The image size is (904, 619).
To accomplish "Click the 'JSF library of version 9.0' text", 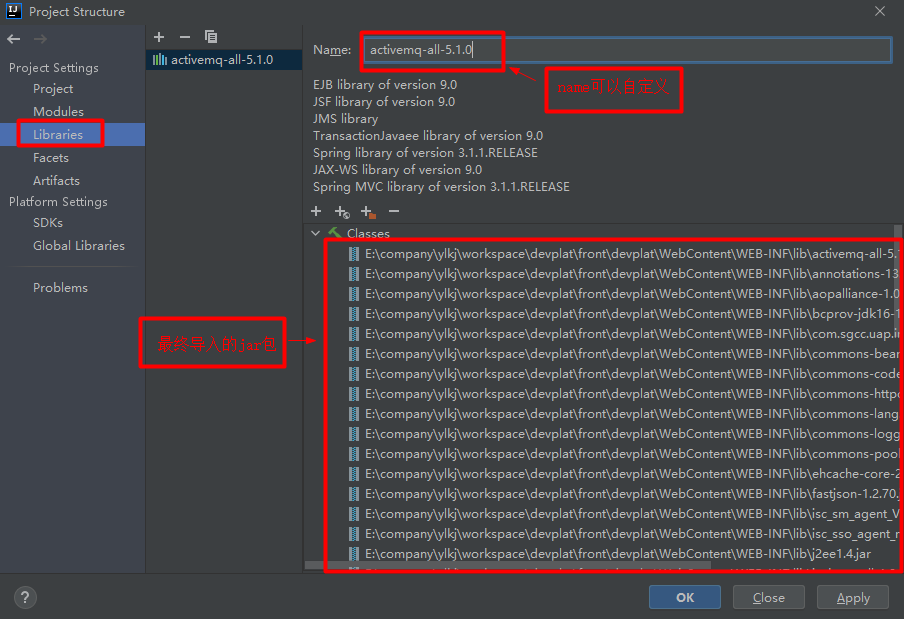I will (x=384, y=102).
